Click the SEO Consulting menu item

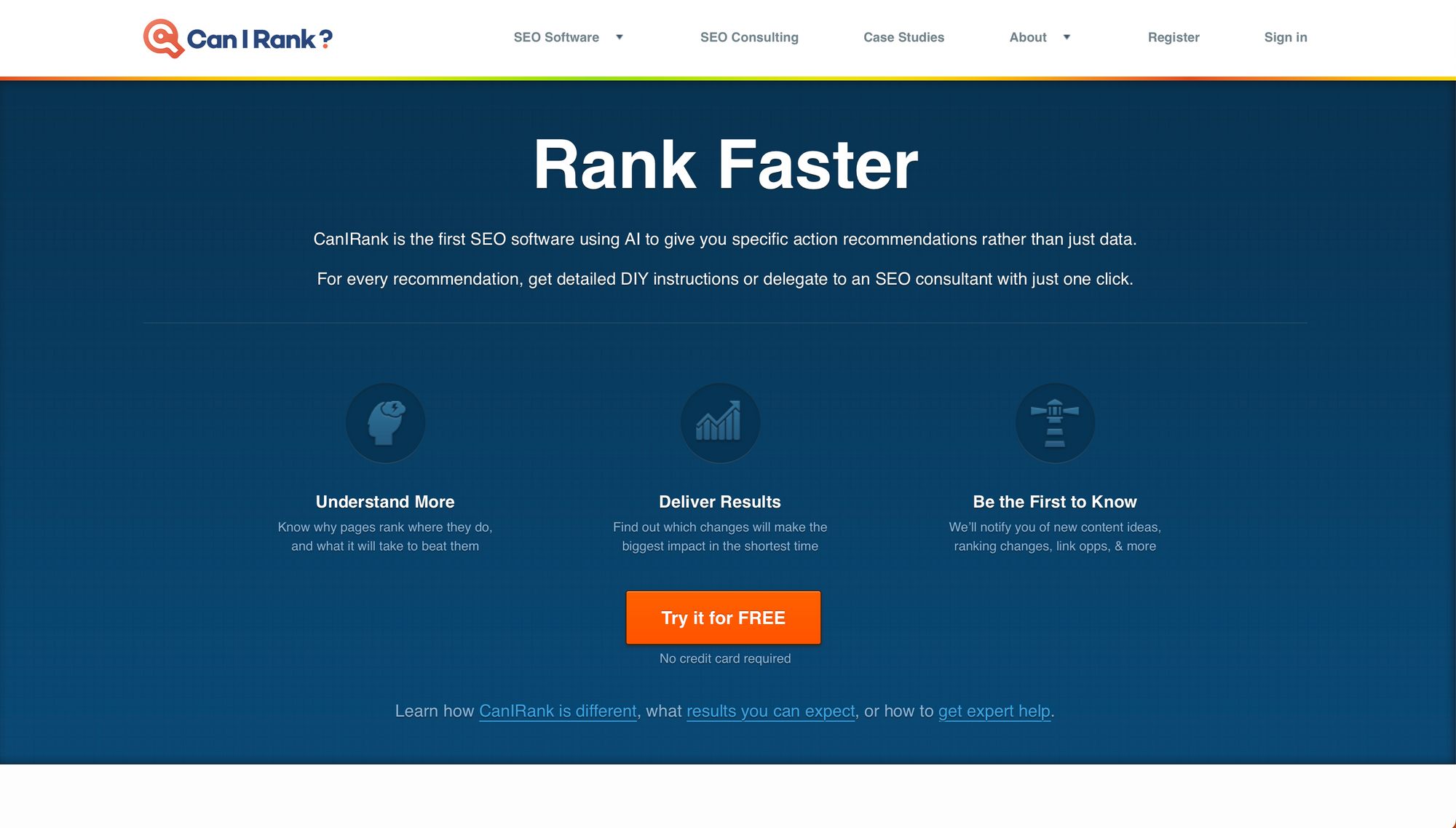tap(749, 38)
